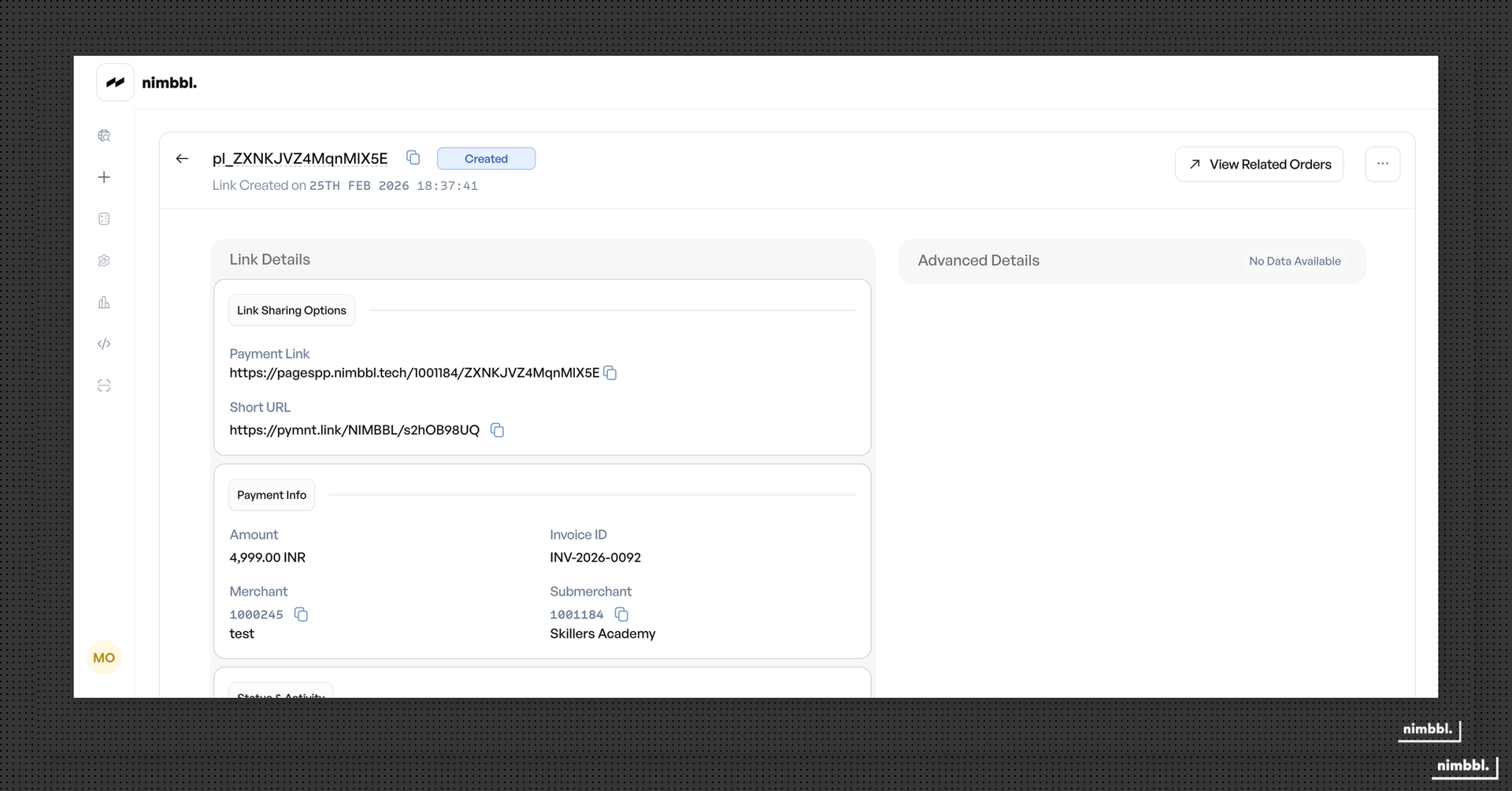
Task: Click the back arrow next to pl_ZXNKJVZ4MqnMIX5E
Action: pos(182,158)
